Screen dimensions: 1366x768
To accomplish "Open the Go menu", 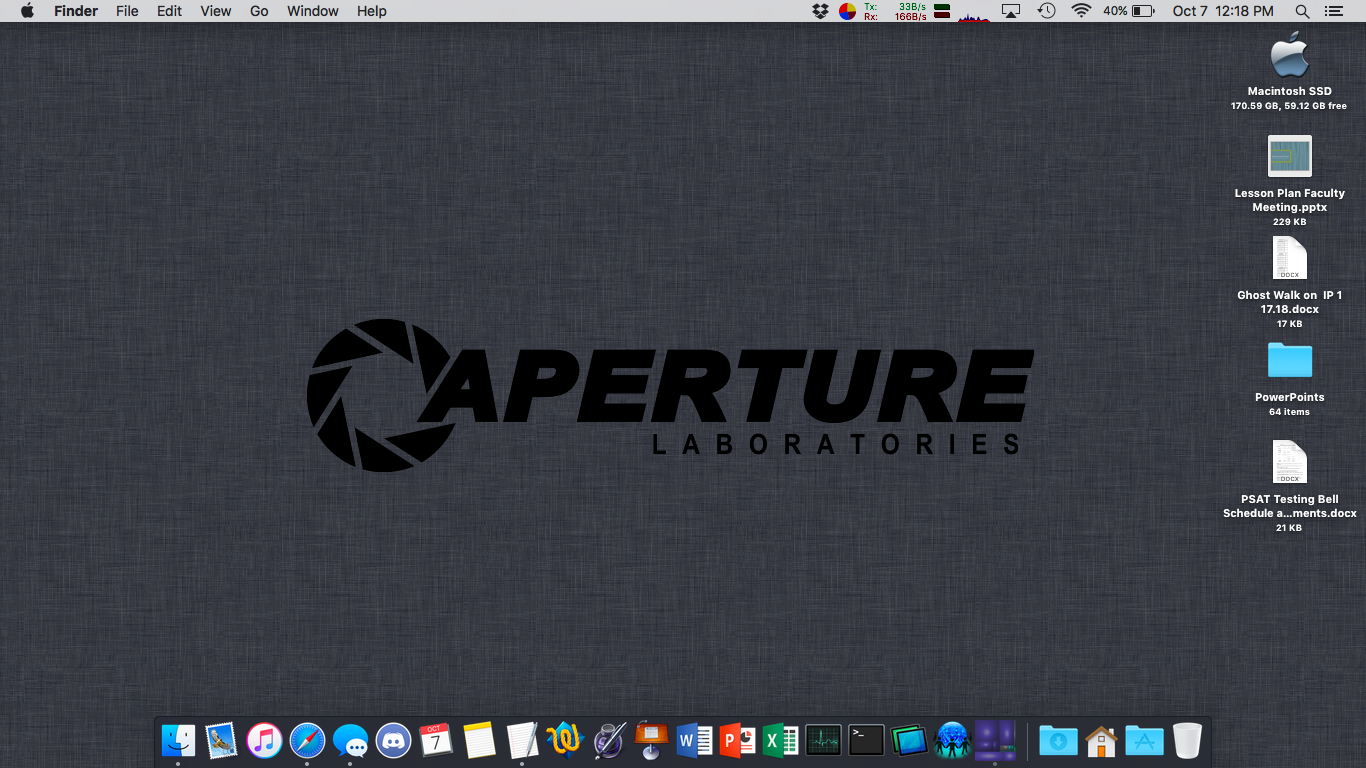I will click(259, 11).
